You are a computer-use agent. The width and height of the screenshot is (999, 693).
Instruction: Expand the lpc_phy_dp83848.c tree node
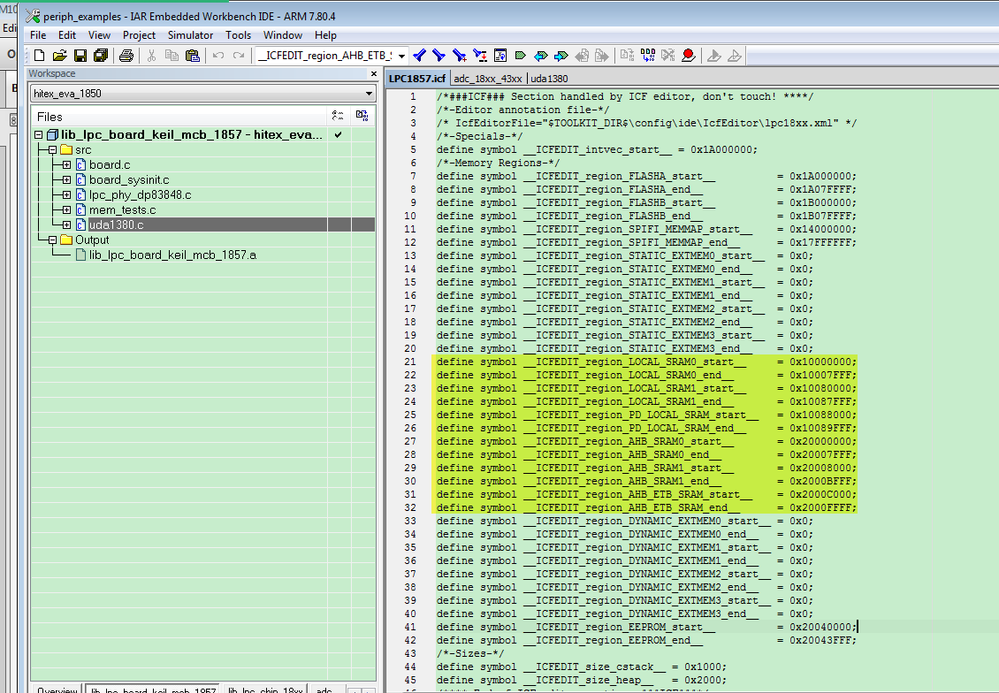coord(66,195)
